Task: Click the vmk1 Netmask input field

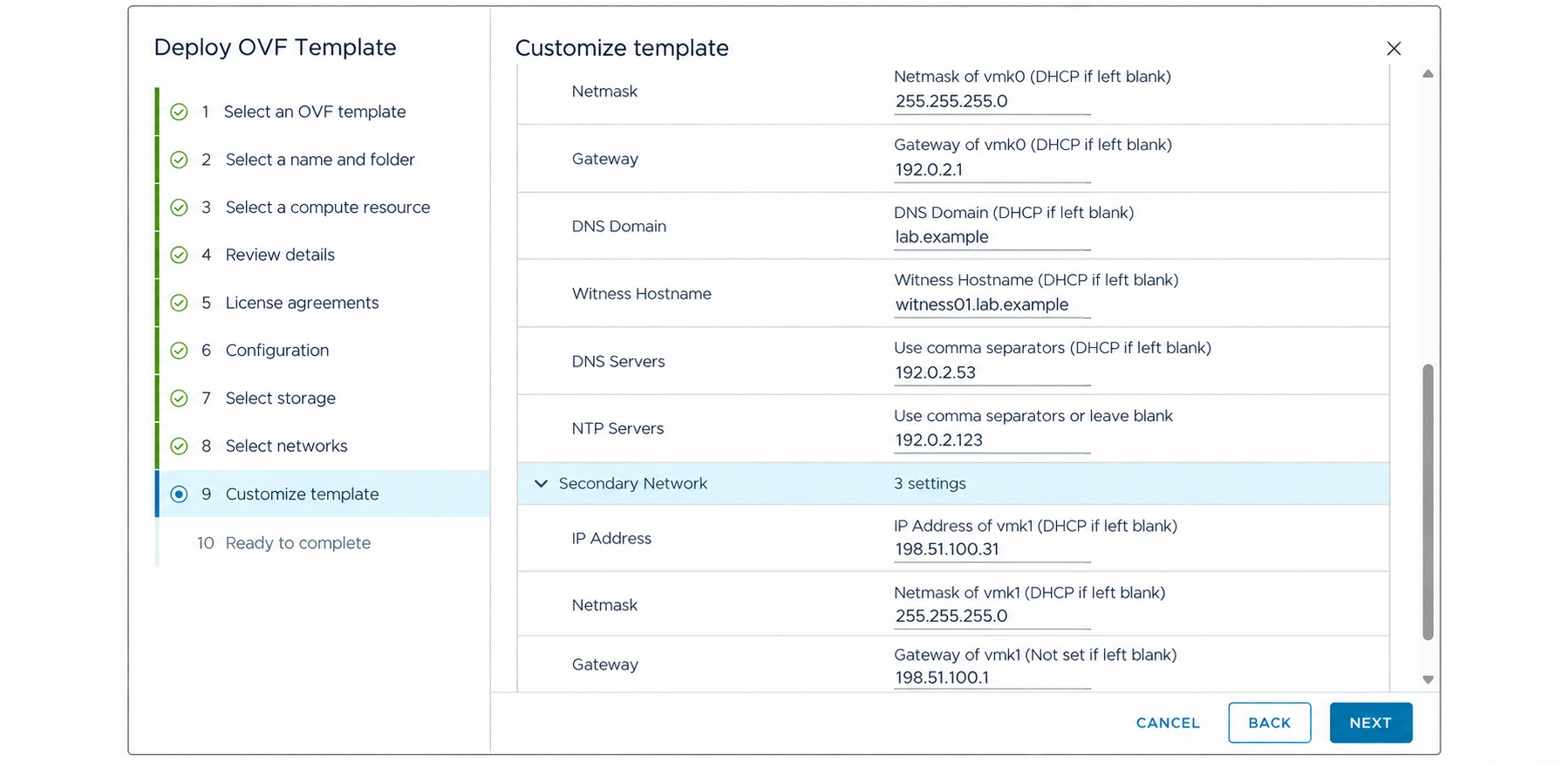Action: click(992, 617)
